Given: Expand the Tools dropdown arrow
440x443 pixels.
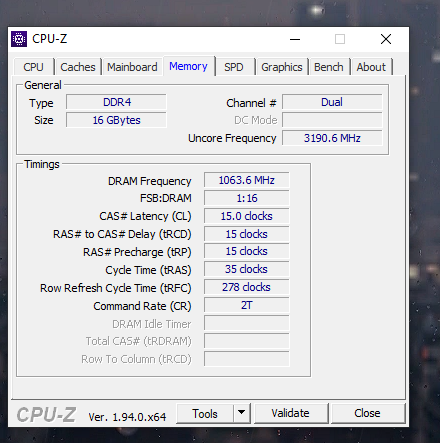Looking at the screenshot, I should coord(242,414).
